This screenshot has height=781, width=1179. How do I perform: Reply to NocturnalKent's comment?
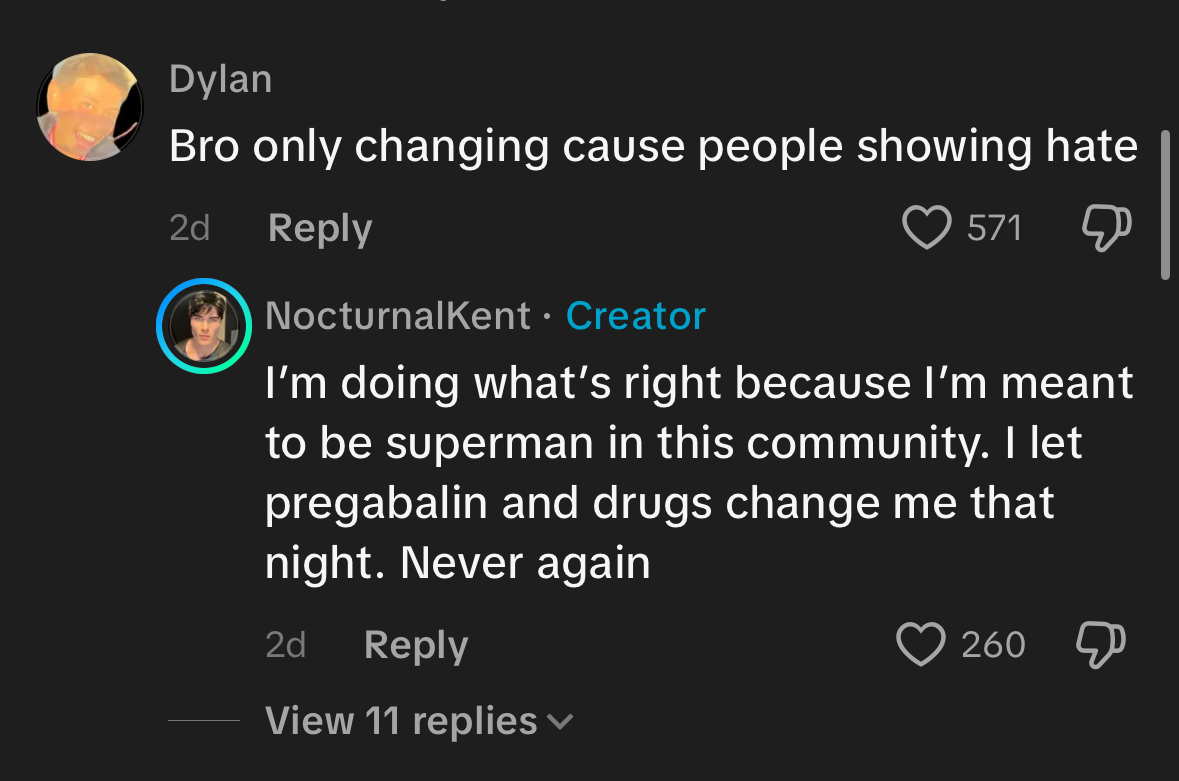click(416, 644)
